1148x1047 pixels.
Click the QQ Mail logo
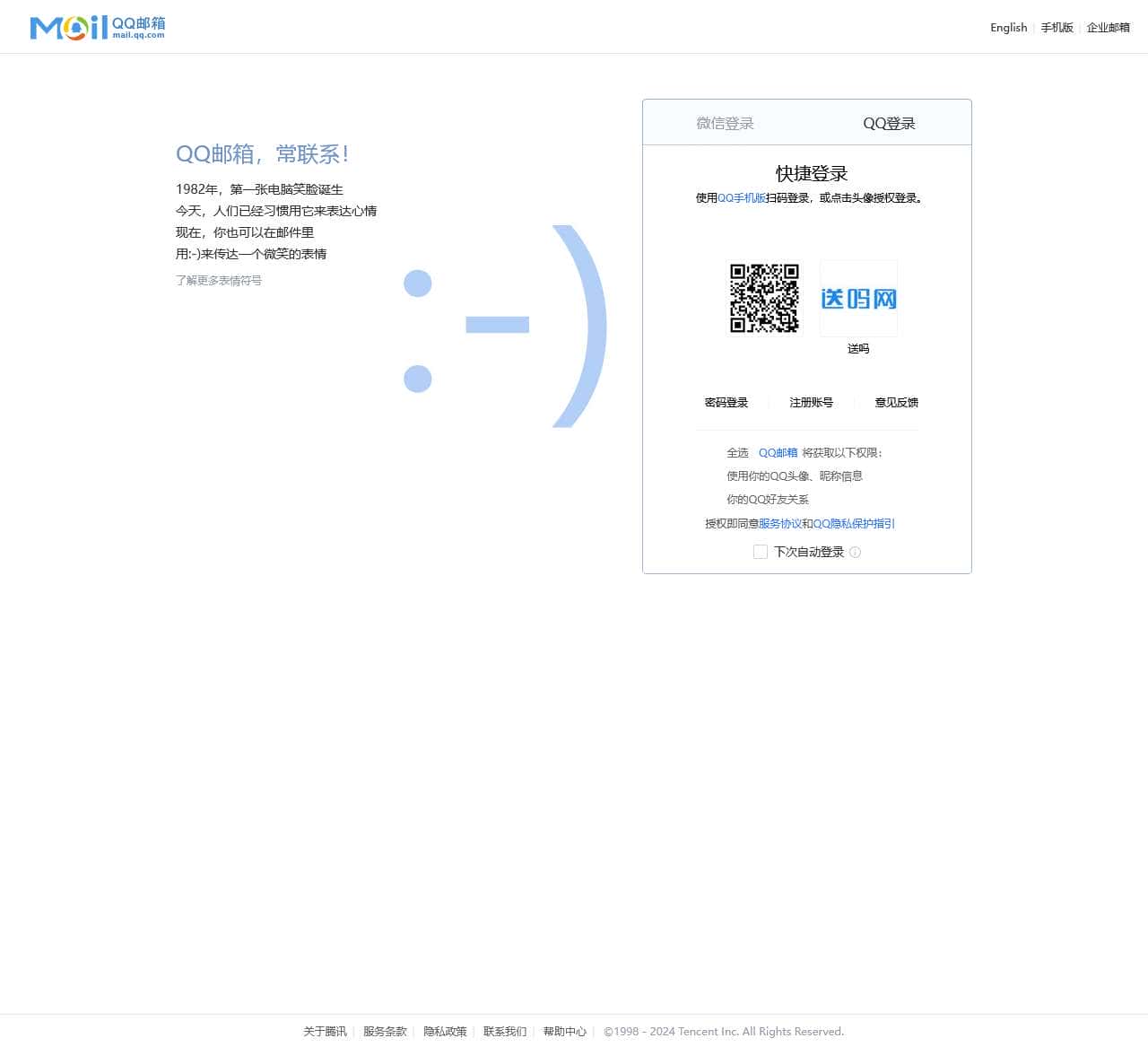pyautogui.click(x=97, y=28)
